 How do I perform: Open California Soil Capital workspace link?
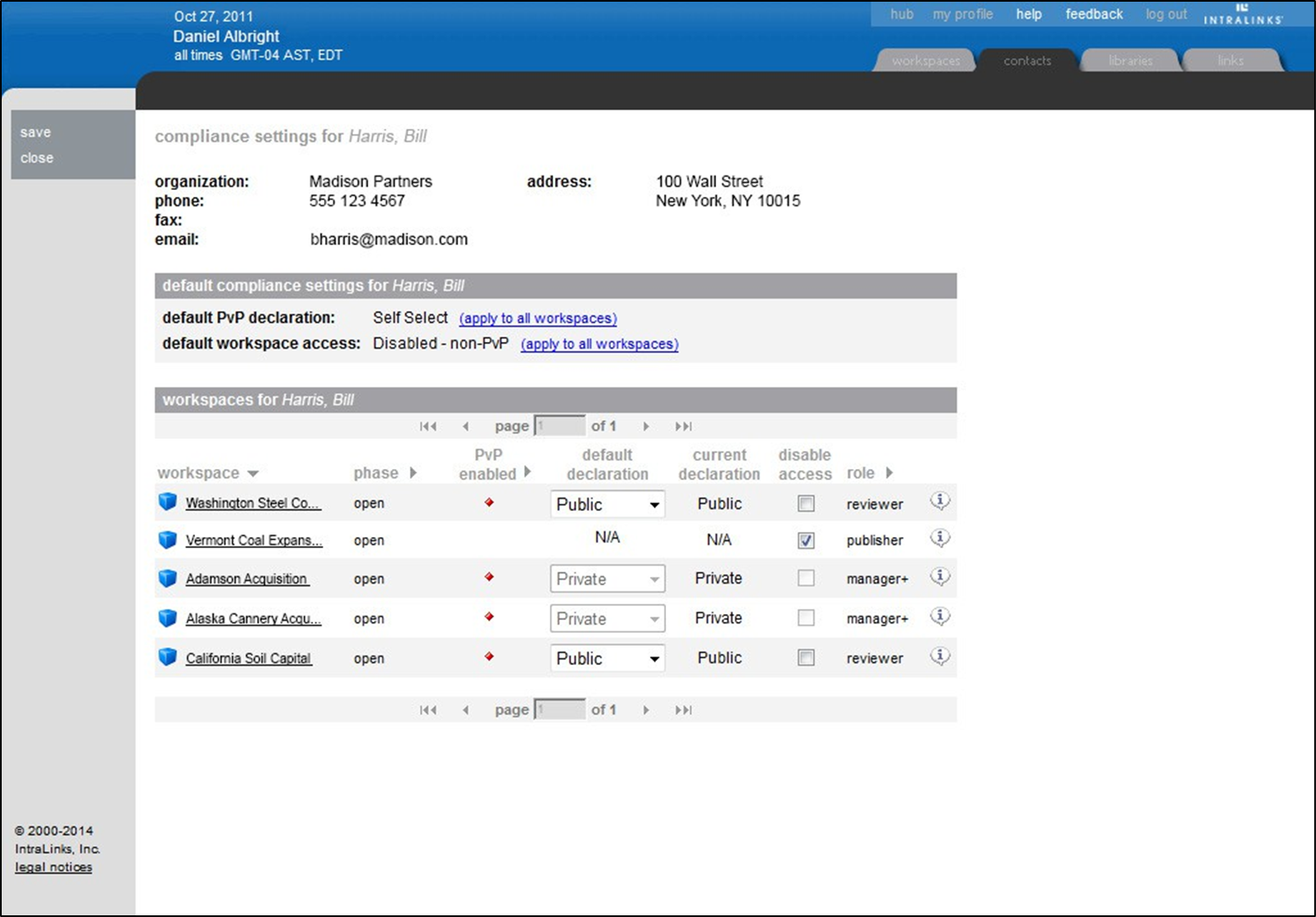(249, 658)
